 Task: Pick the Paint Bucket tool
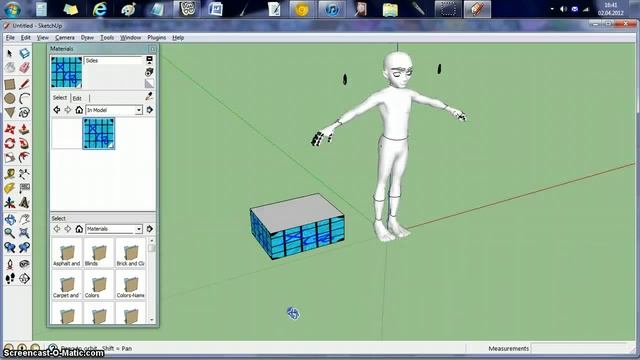10,67
